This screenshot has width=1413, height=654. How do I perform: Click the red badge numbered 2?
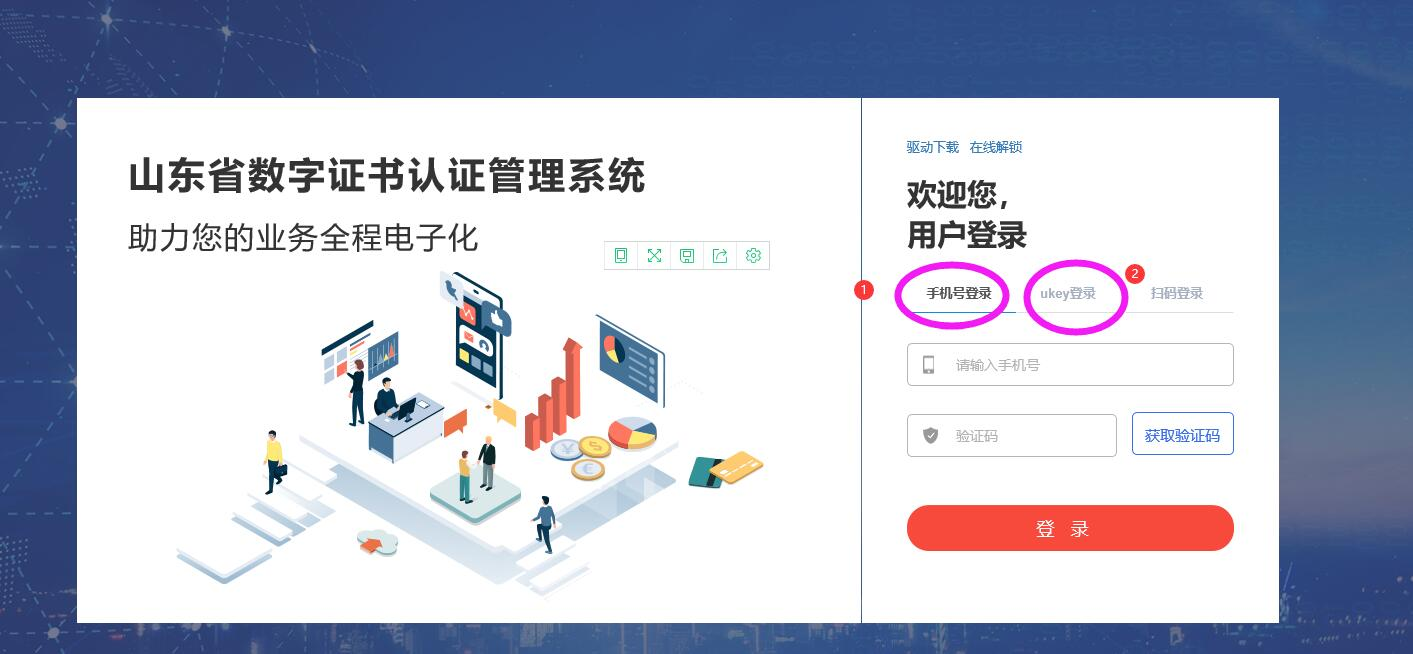(1135, 273)
